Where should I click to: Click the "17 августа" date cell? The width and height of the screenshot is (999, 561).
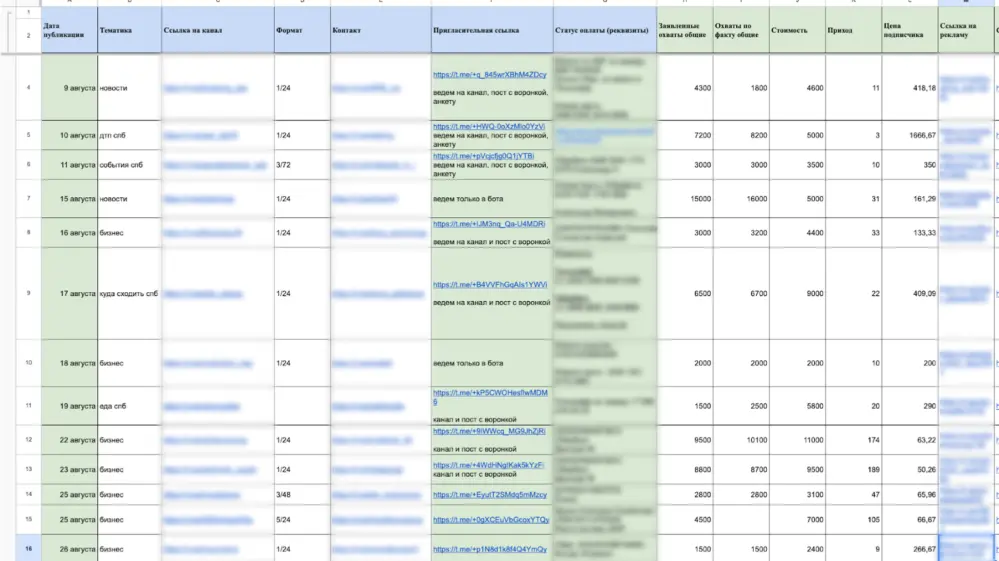tap(69, 294)
